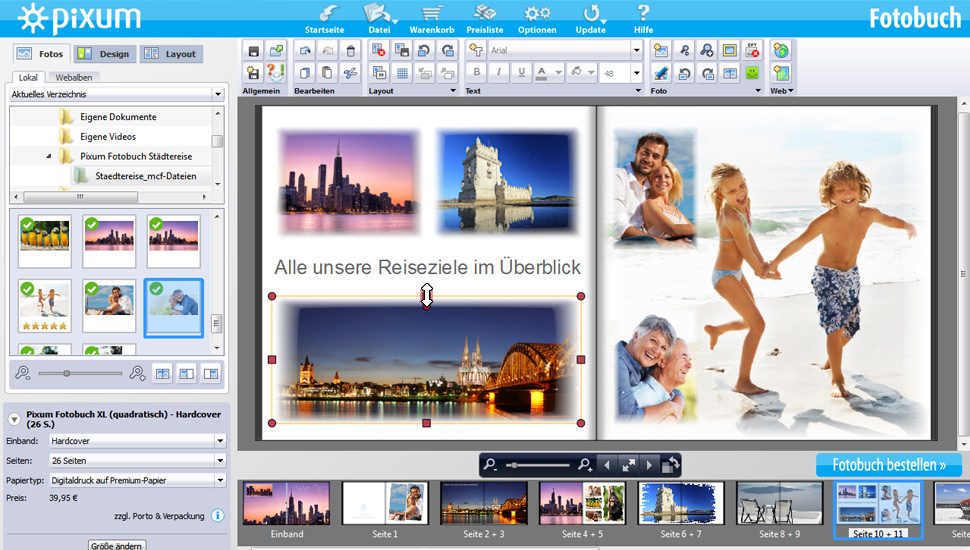Click the save icon in Allgemein toolbar

coord(254,50)
